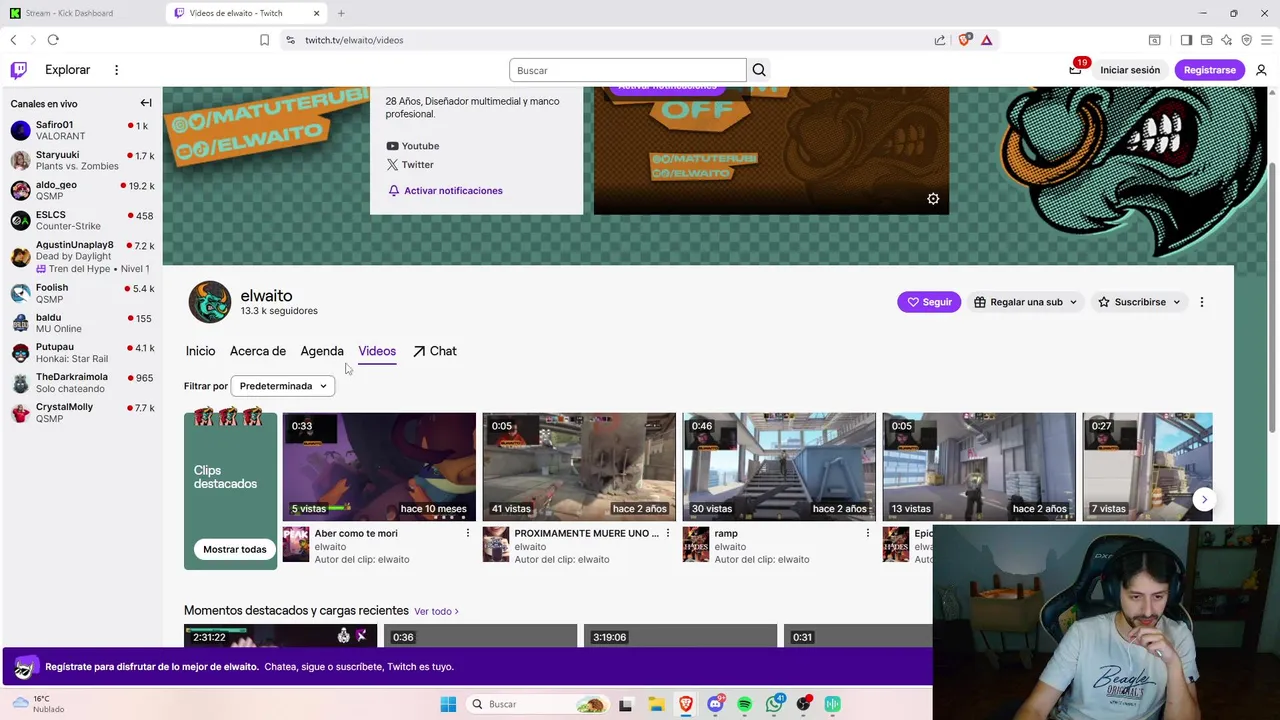Open the Twitch home logo

(x=18, y=70)
